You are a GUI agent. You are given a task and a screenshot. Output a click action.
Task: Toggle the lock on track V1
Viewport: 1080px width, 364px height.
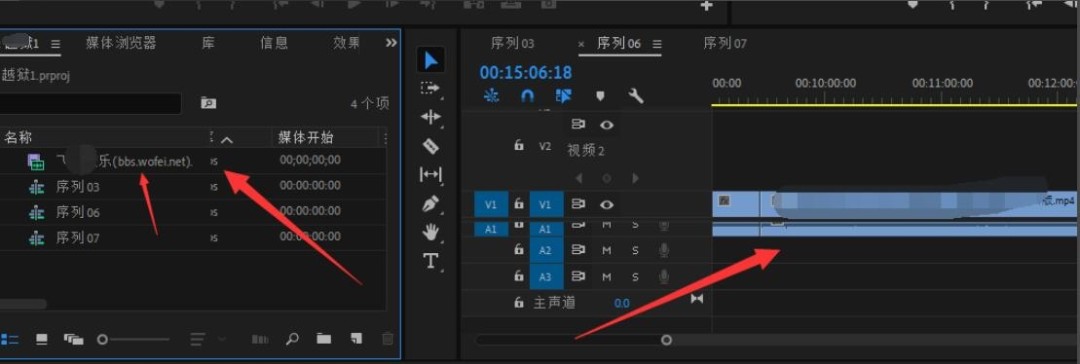[x=519, y=204]
